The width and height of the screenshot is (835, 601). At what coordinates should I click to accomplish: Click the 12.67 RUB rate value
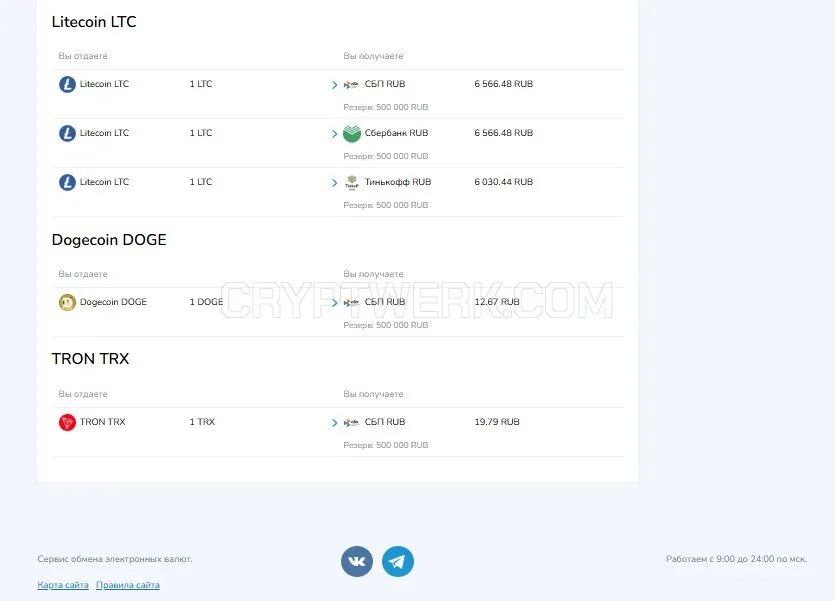pos(497,302)
